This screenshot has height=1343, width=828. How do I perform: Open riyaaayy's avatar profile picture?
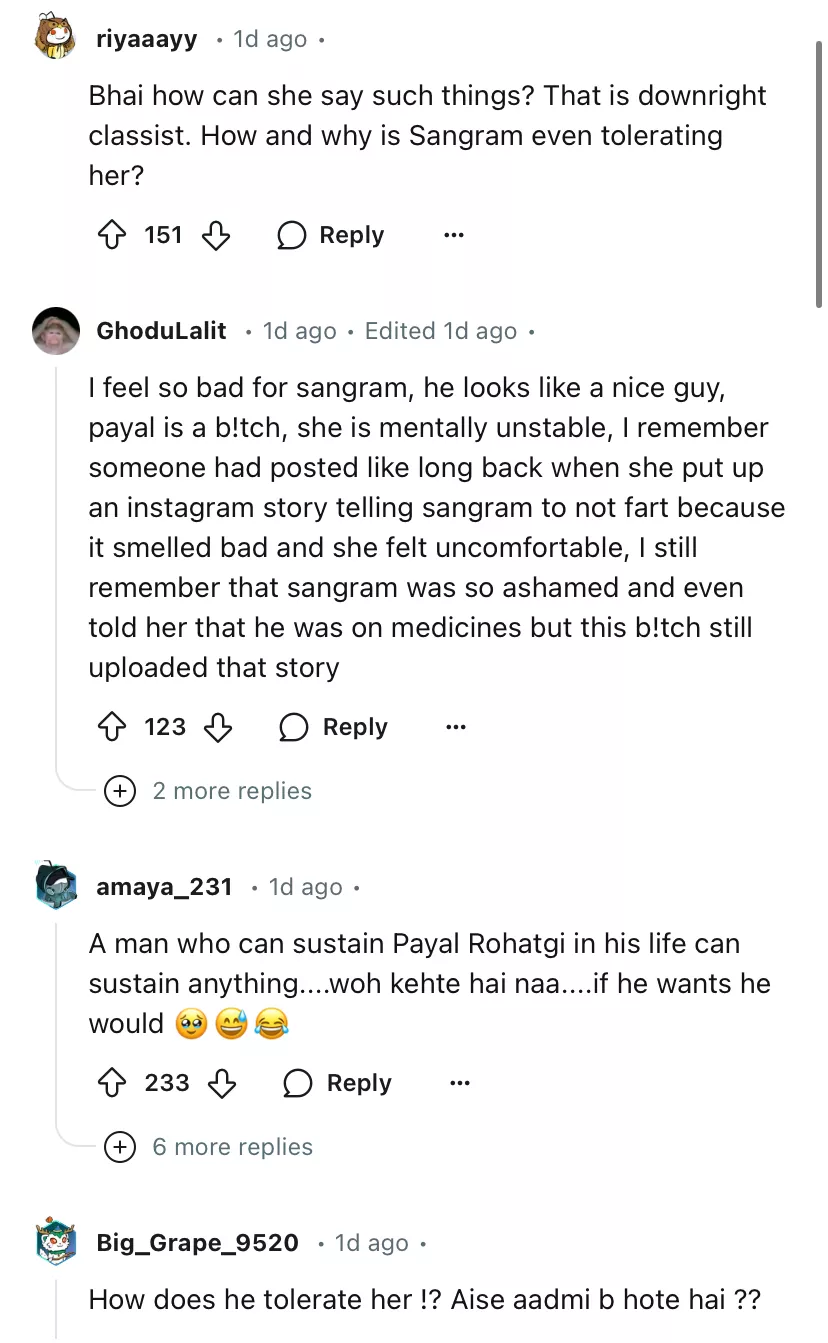tap(56, 39)
